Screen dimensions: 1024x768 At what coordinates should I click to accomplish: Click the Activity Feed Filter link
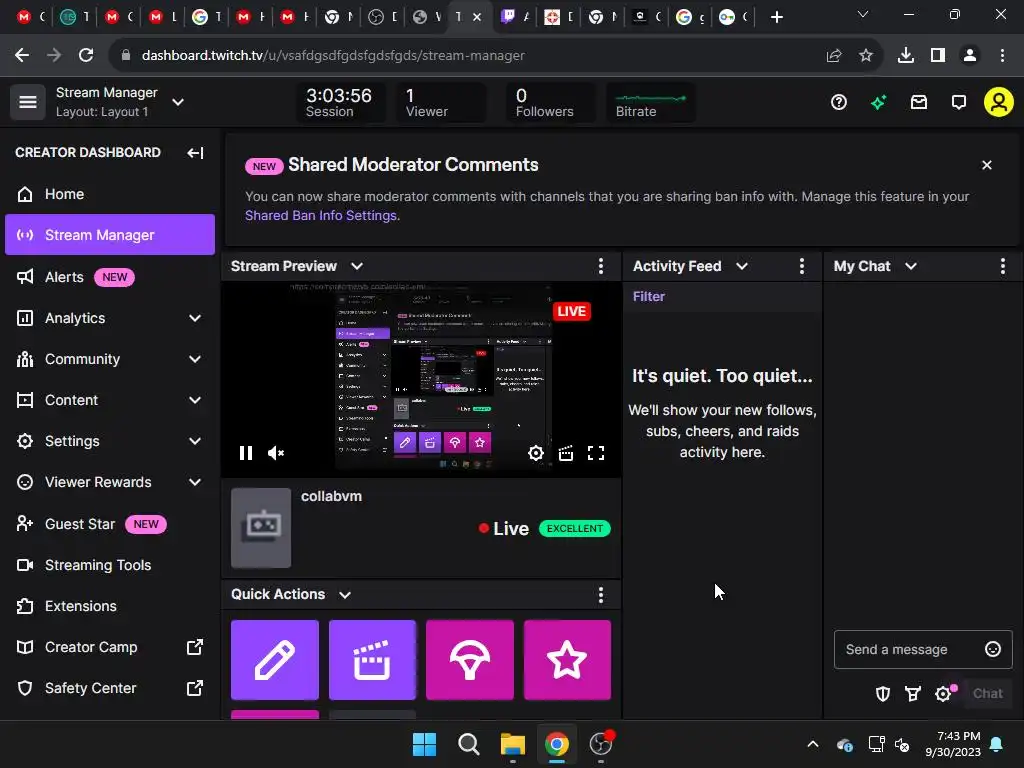click(x=648, y=296)
